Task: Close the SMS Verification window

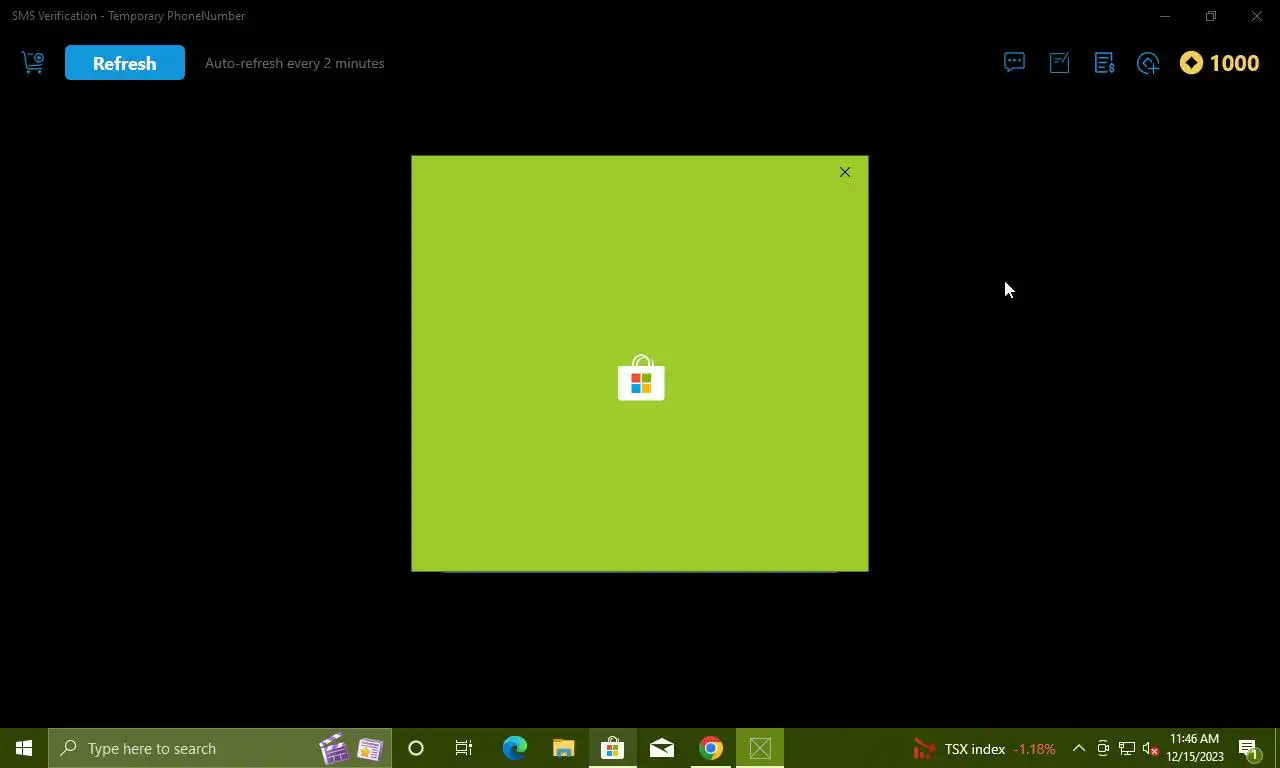Action: pos(1257,16)
